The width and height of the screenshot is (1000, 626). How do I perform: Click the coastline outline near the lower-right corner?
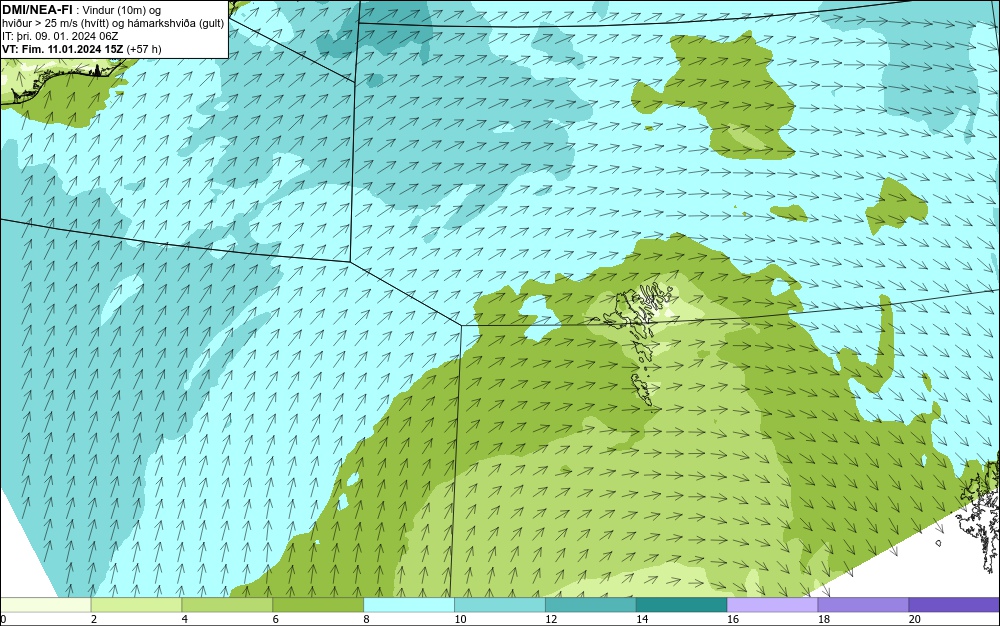[979, 513]
